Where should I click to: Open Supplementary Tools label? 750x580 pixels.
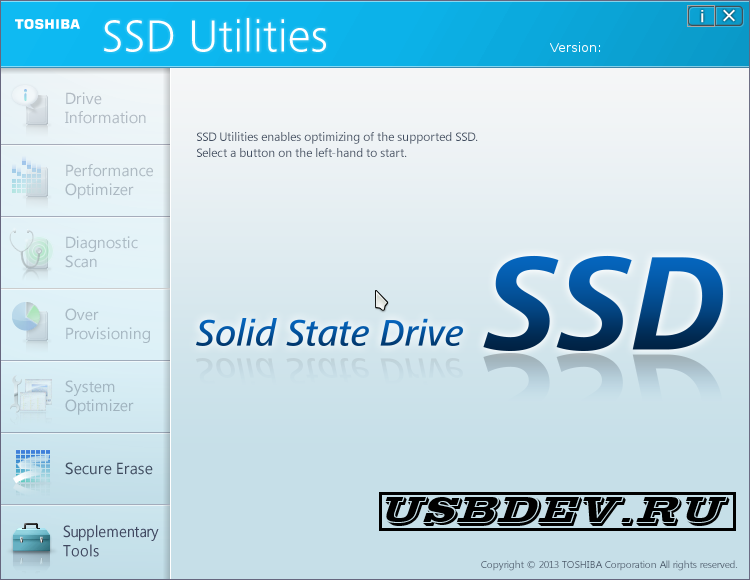tap(110, 541)
